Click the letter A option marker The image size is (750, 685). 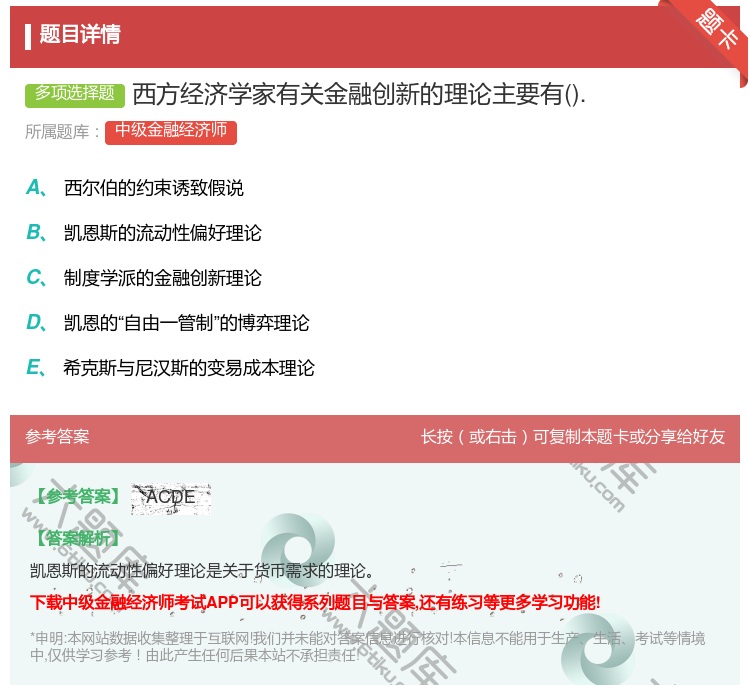coord(36,188)
